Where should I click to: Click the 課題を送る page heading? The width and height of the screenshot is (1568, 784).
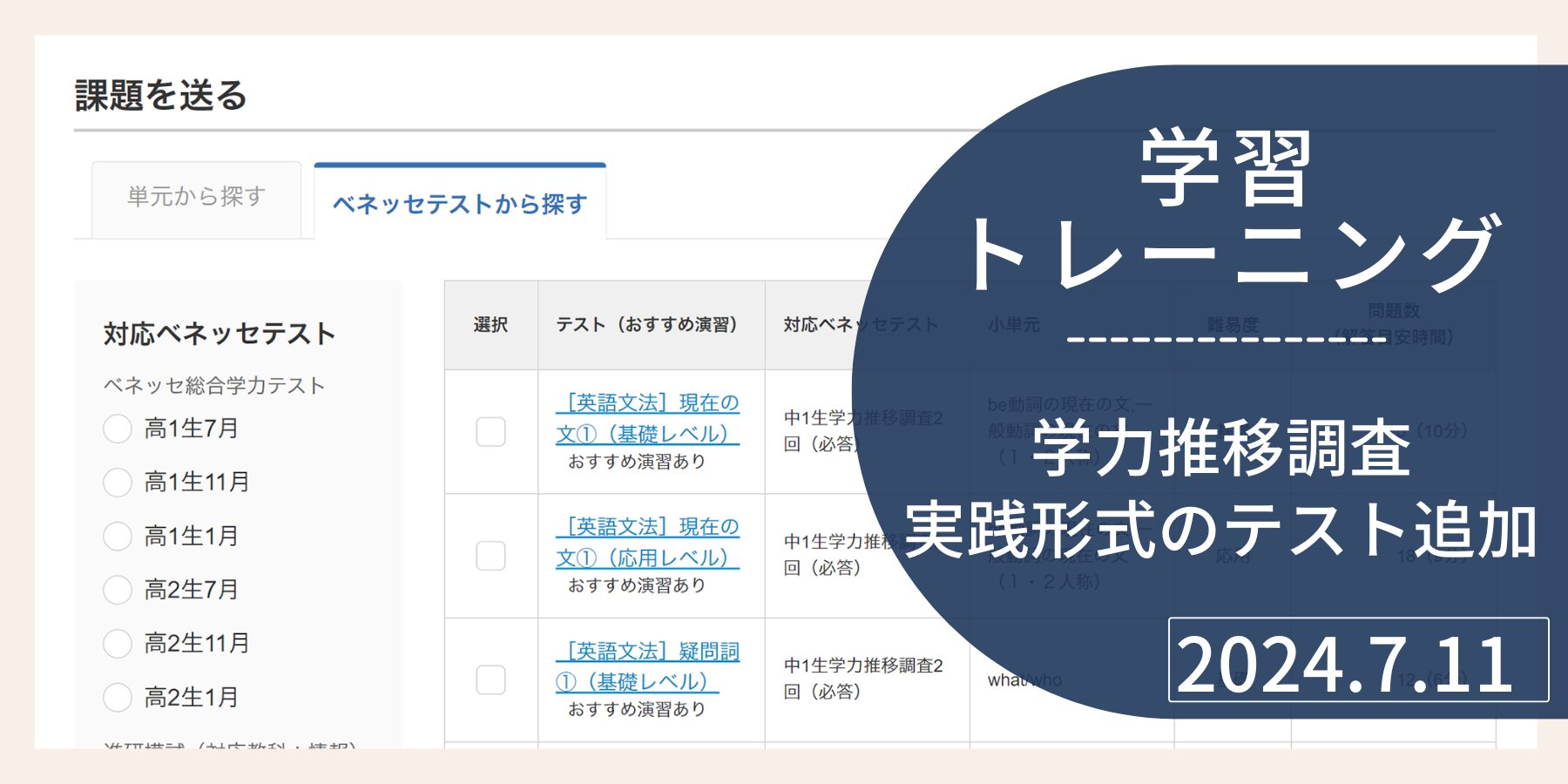(x=161, y=95)
